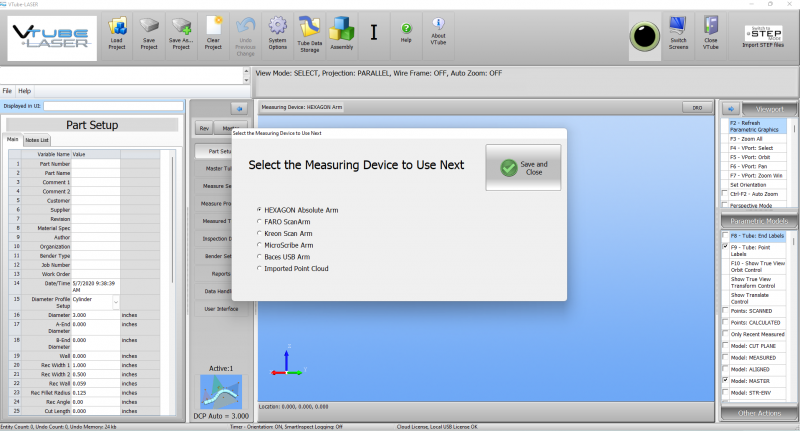The width and height of the screenshot is (800, 431).
Task: Toggle Only Recent Measured checkbox
Action: (x=725, y=334)
